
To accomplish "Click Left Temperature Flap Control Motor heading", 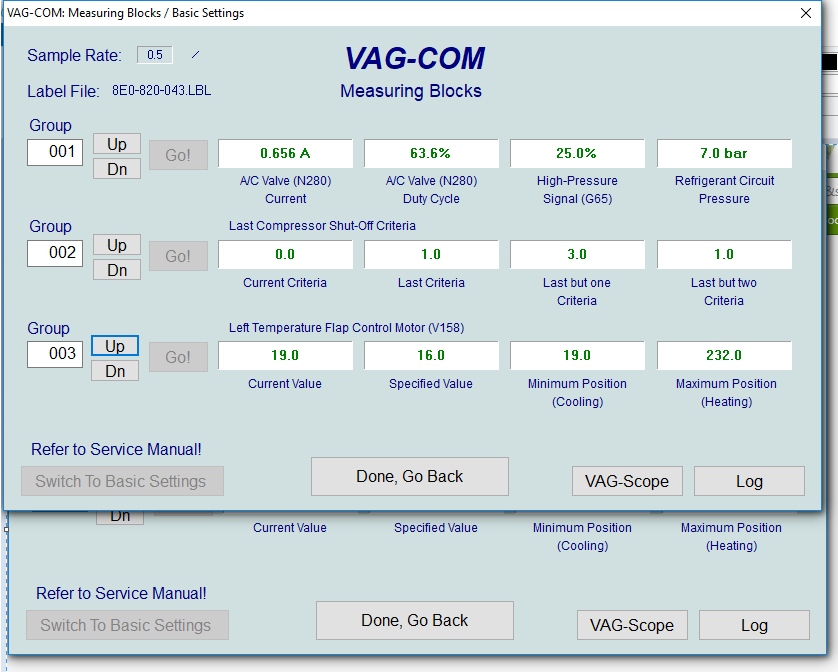I will coord(346,328).
